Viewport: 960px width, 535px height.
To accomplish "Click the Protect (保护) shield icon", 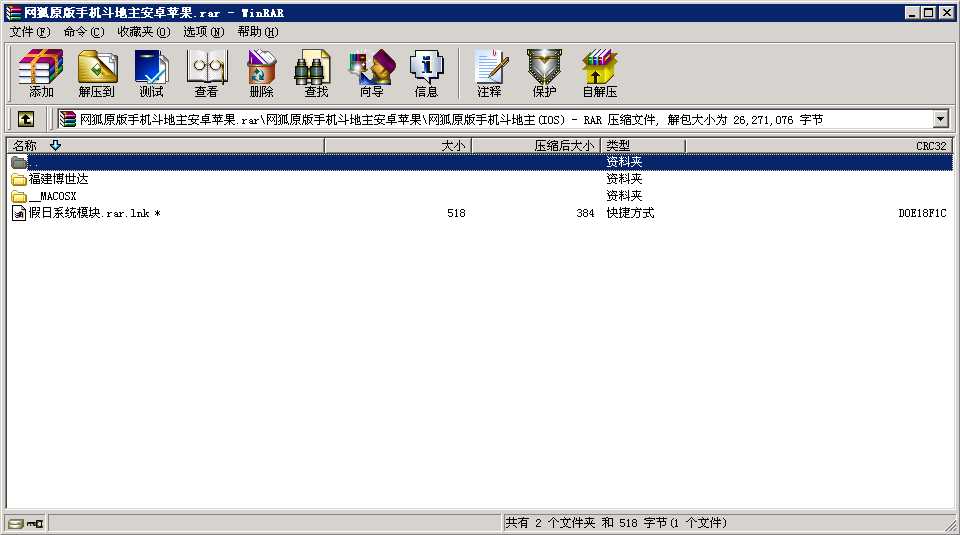I will click(544, 73).
